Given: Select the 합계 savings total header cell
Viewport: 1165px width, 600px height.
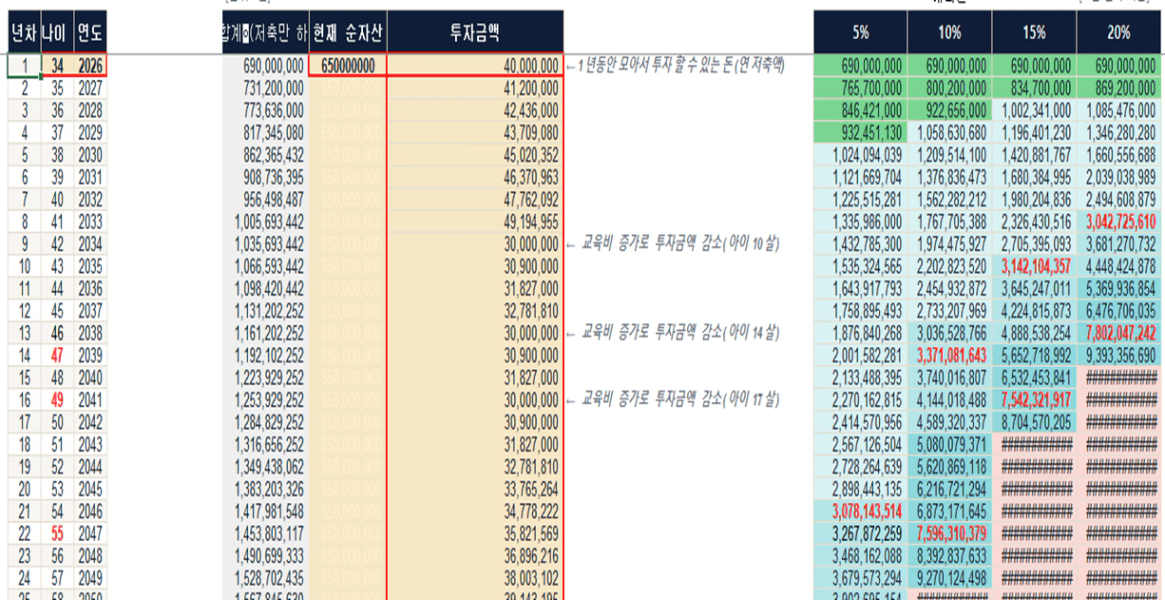Looking at the screenshot, I should pyautogui.click(x=265, y=32).
